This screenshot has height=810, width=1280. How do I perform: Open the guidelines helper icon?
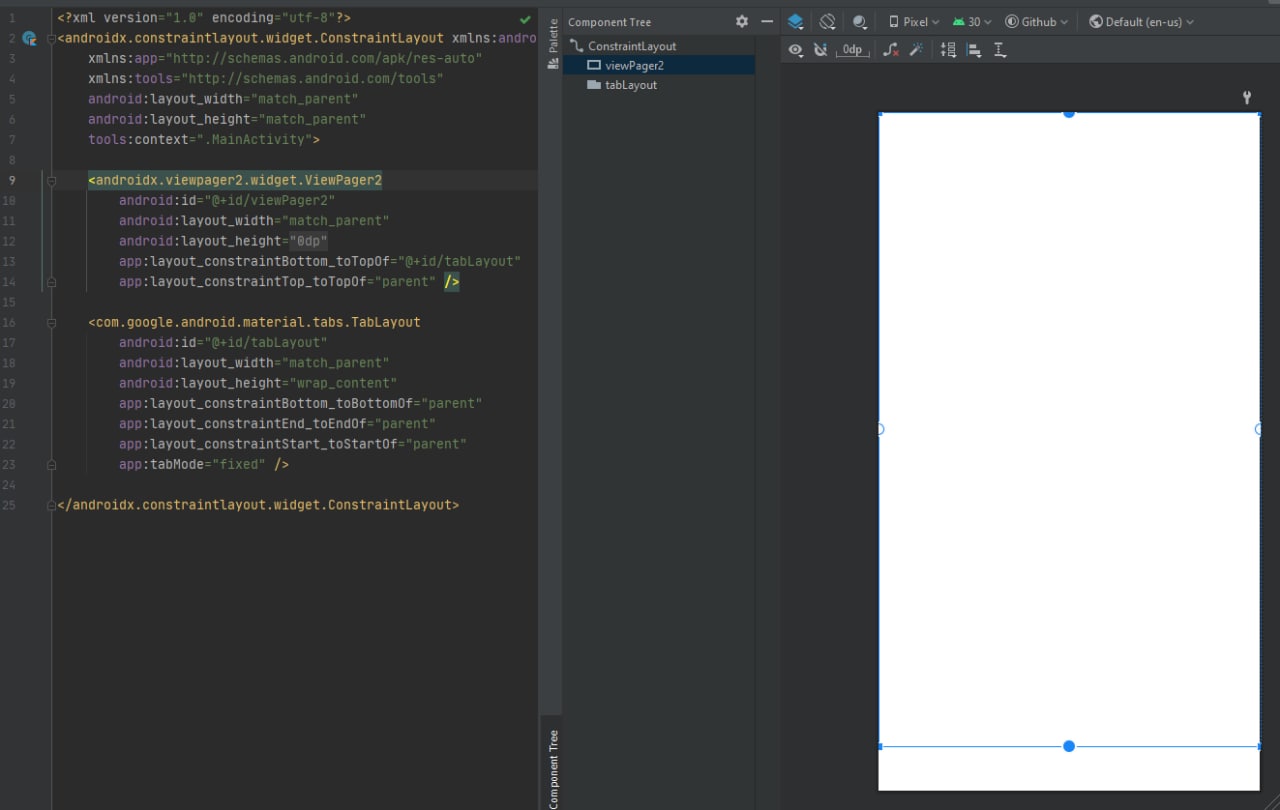coord(1000,50)
